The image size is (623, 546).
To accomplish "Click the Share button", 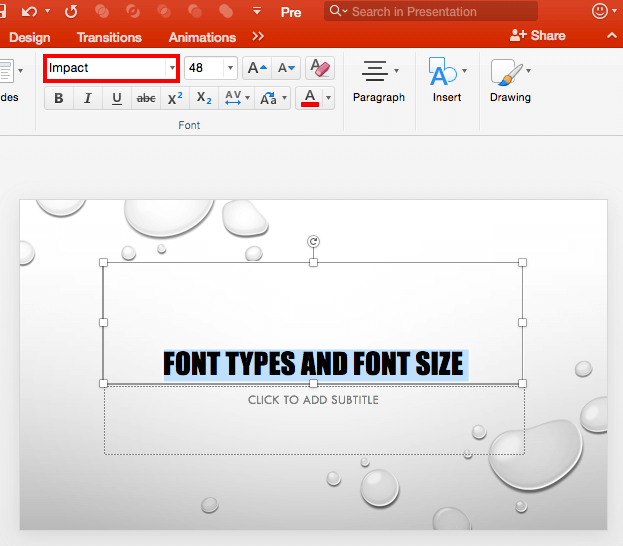I will coord(538,35).
